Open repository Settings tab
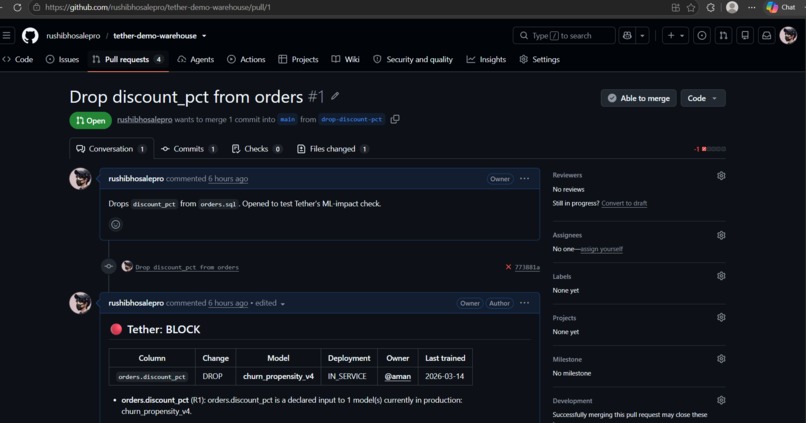The image size is (806, 423). pos(539,59)
